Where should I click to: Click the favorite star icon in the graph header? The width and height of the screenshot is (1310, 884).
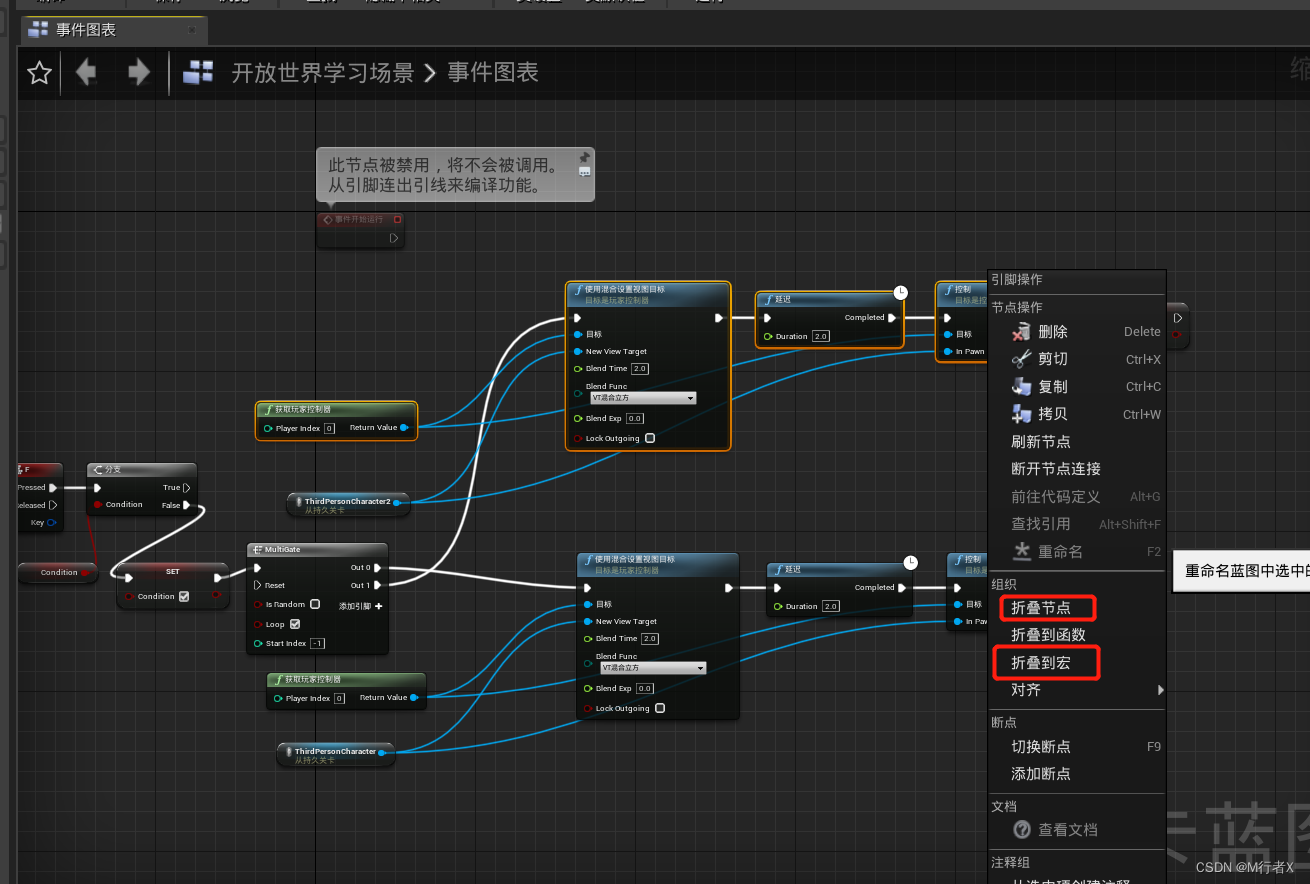[39, 73]
